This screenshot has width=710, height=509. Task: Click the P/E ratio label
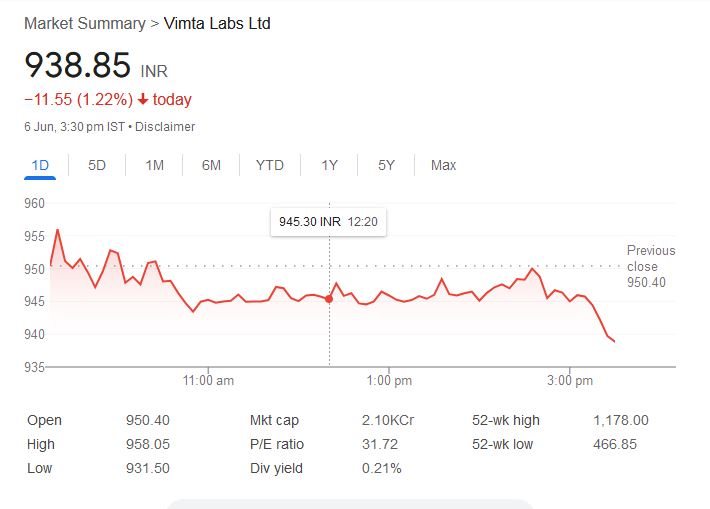[x=277, y=444]
